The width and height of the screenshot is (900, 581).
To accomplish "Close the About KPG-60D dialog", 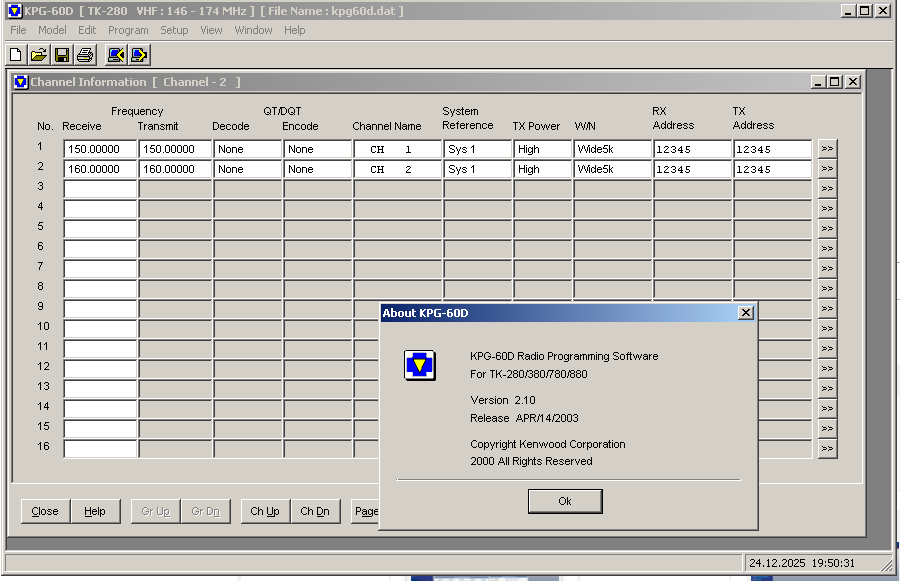I will coord(745,313).
